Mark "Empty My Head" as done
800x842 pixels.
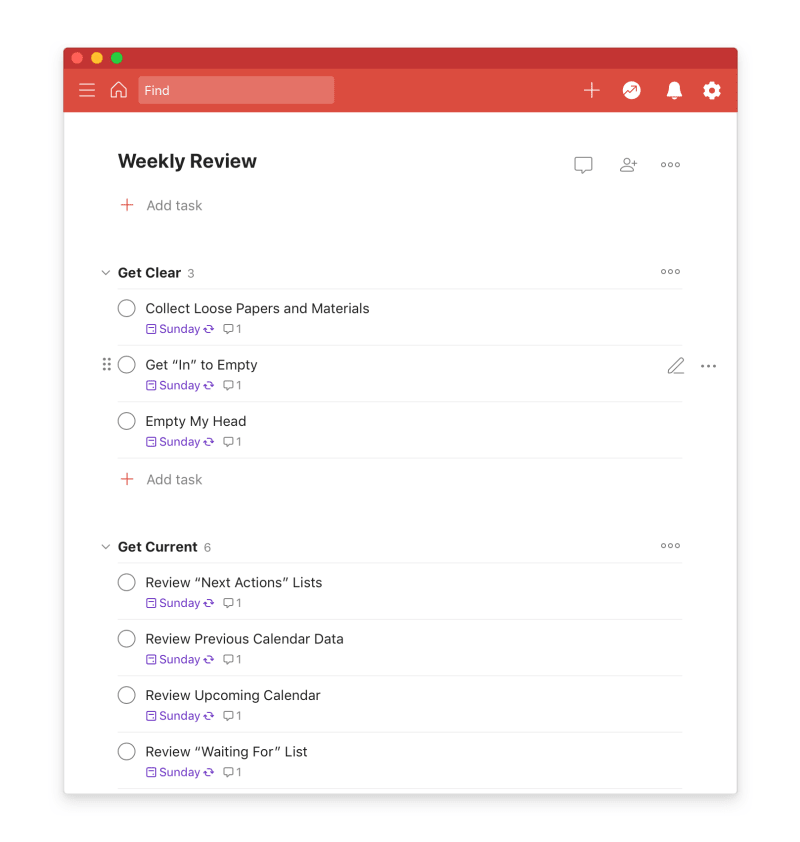[126, 421]
